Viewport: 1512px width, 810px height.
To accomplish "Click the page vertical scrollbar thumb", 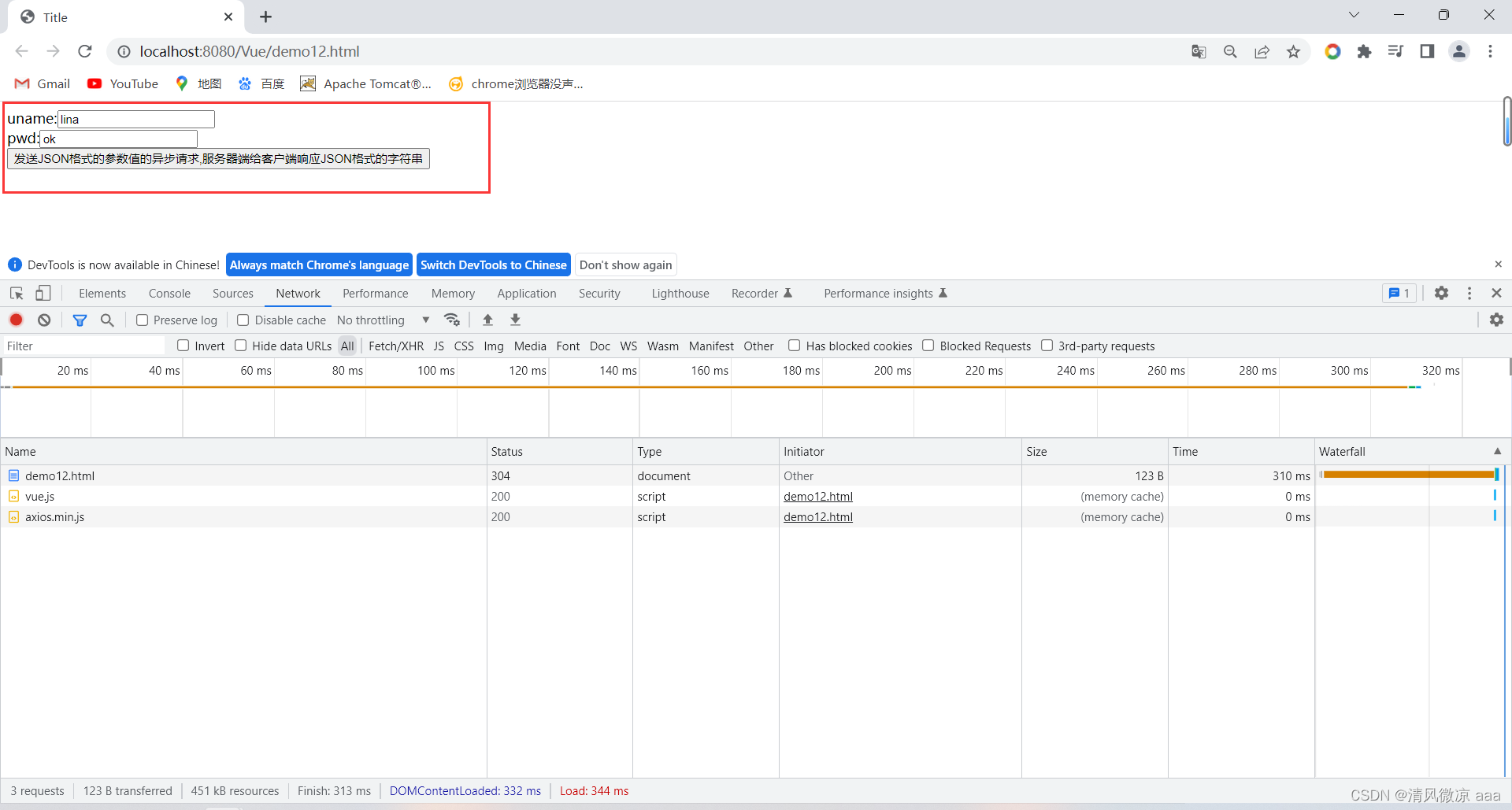I will coord(1506,122).
